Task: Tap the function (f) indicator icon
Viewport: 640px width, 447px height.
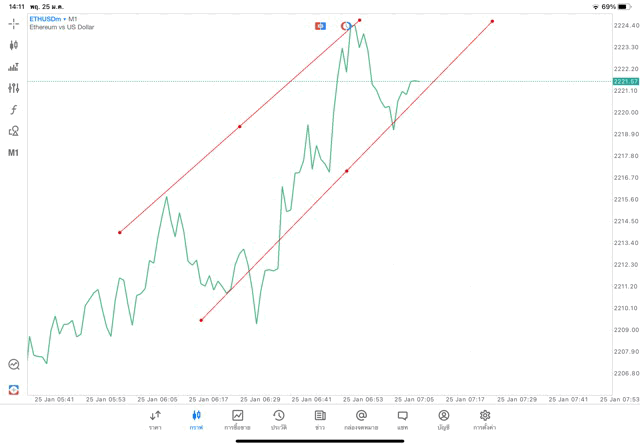Action: (13, 110)
